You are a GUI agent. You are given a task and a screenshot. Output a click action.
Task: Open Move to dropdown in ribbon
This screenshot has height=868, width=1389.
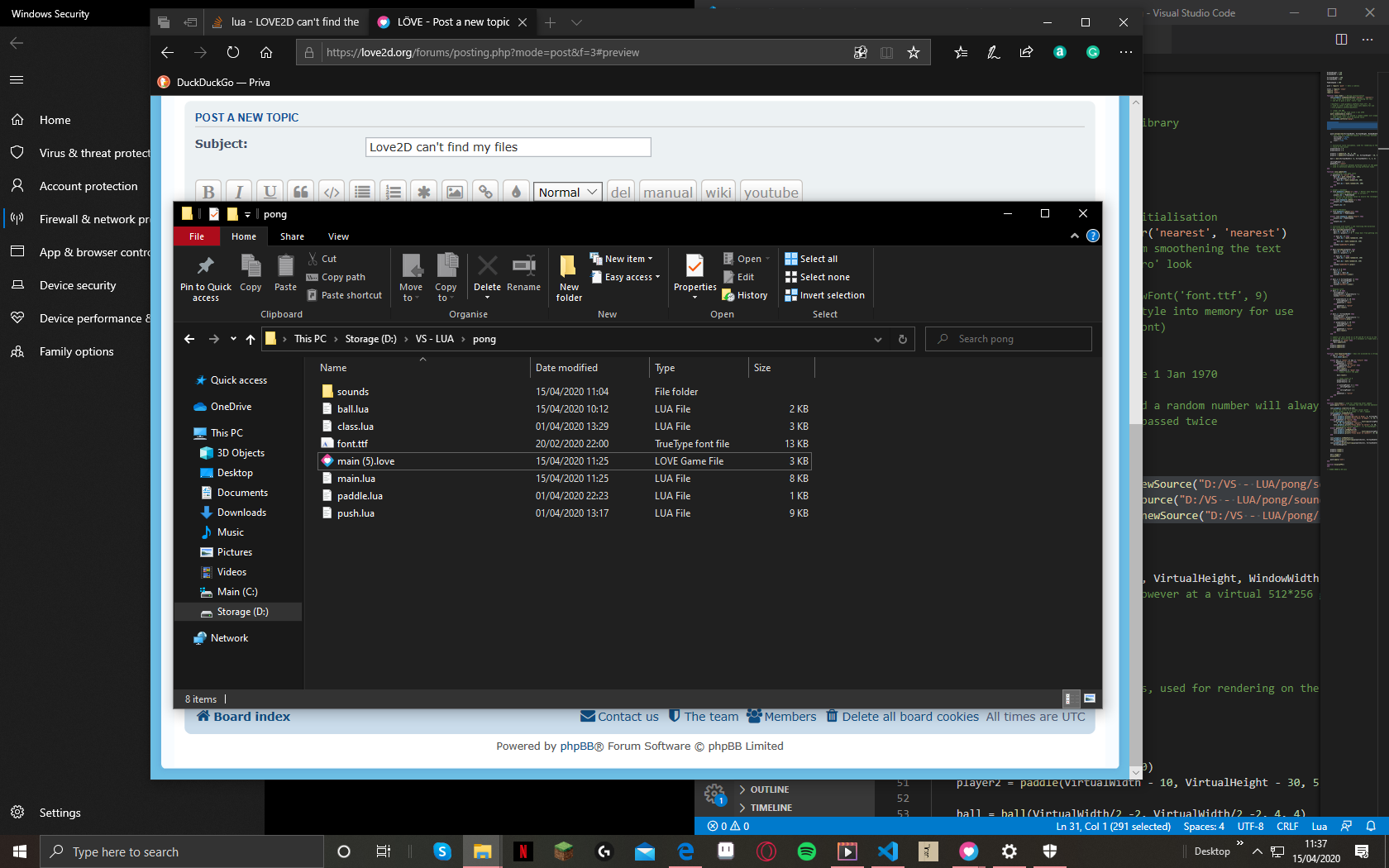coord(411,278)
